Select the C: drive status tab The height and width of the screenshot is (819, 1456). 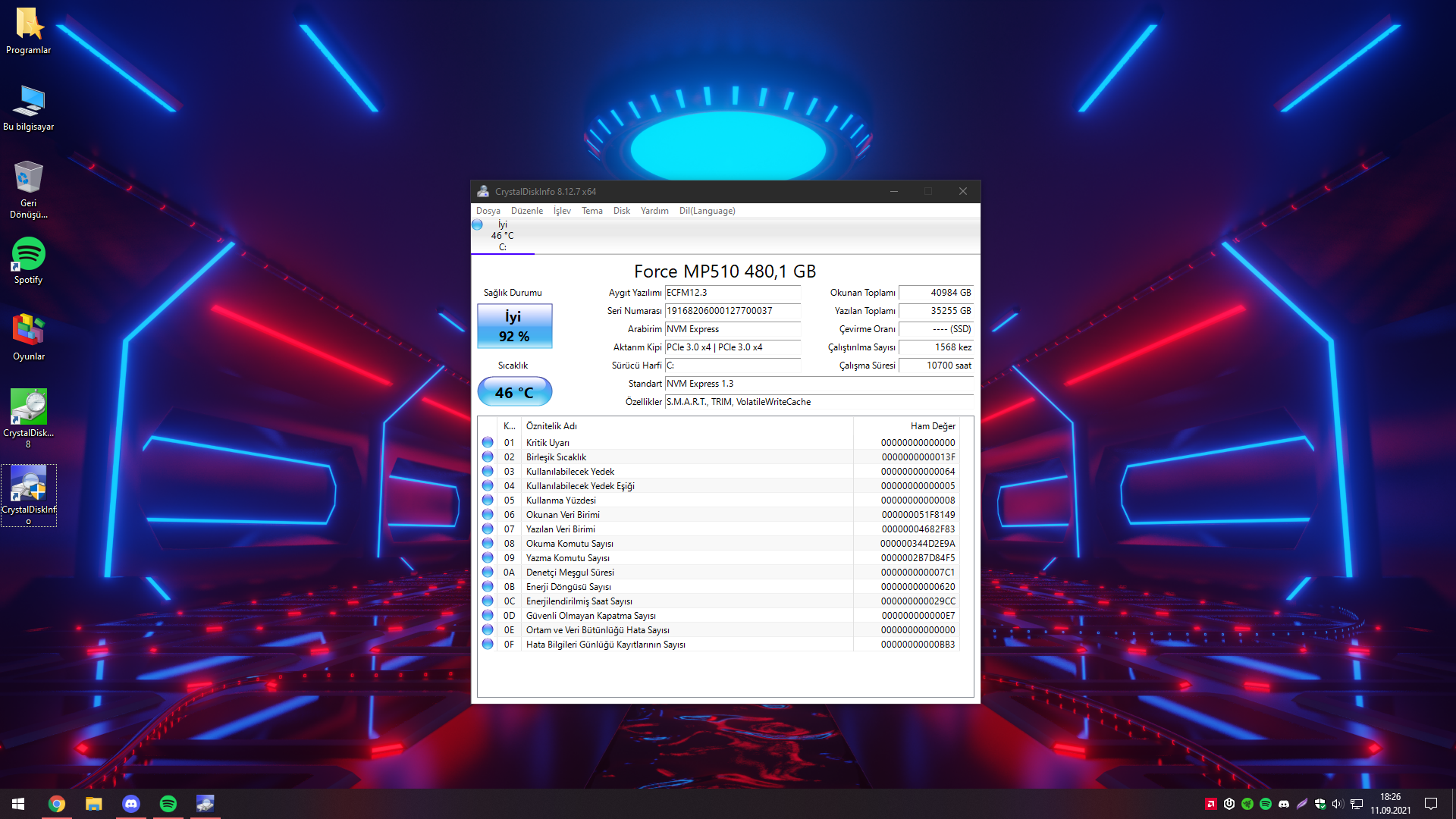[x=502, y=236]
